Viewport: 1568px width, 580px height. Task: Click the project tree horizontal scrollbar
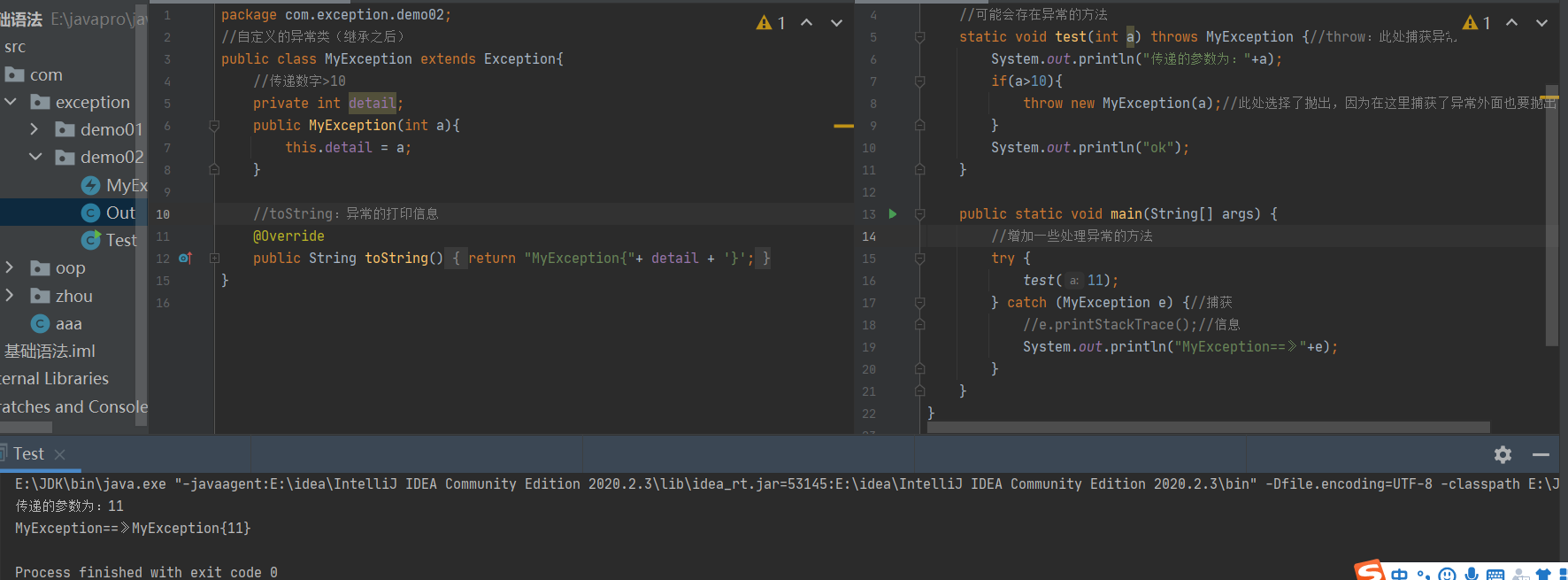click(26, 427)
